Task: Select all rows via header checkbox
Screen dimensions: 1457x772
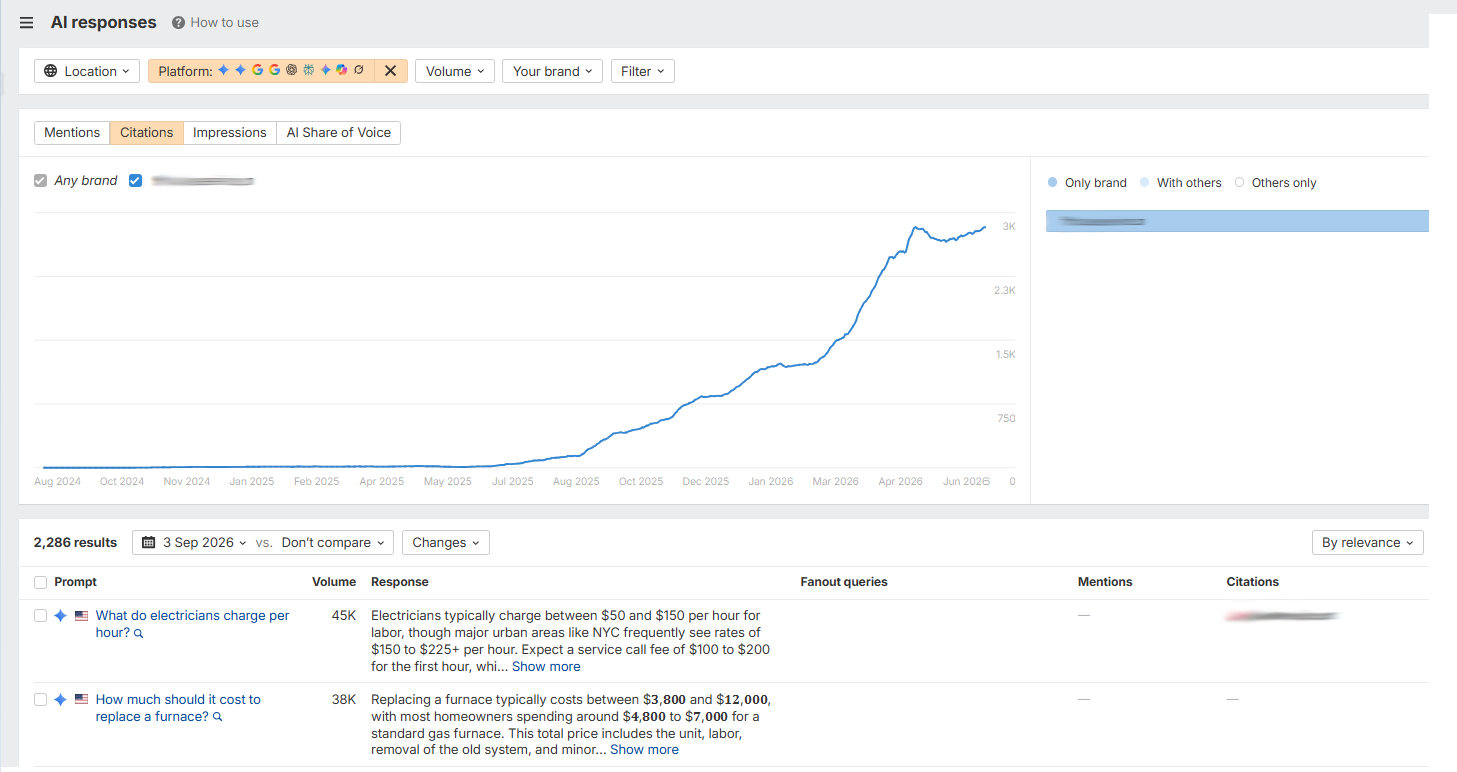Action: 40,582
